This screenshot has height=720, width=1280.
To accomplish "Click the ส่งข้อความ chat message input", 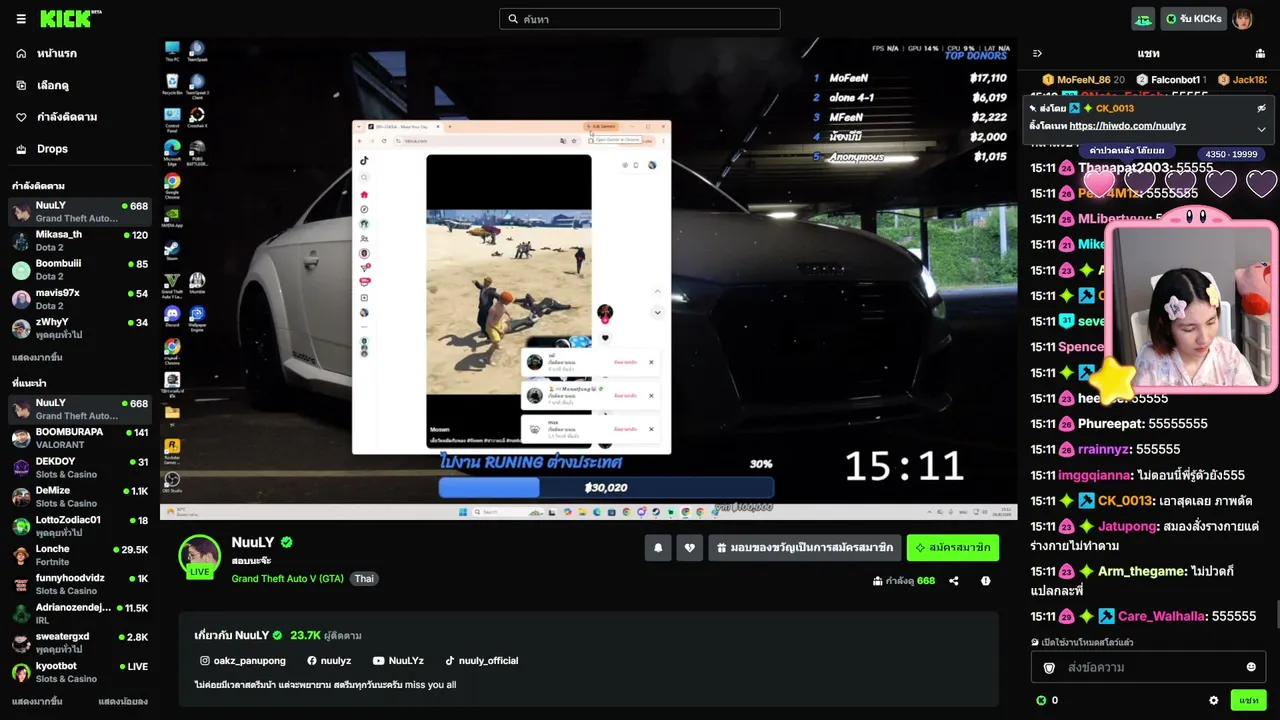I will click(1148, 667).
